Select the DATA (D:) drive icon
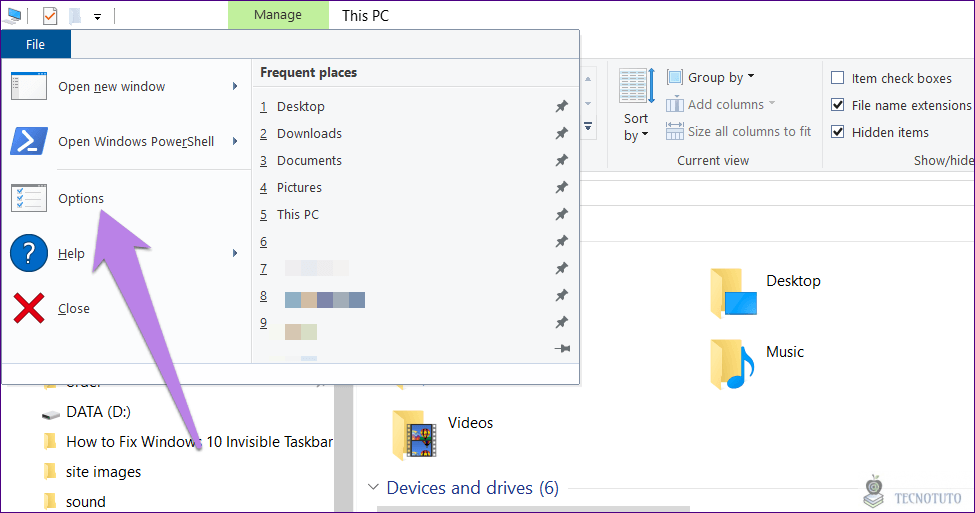This screenshot has height=513, width=975. coord(50,414)
